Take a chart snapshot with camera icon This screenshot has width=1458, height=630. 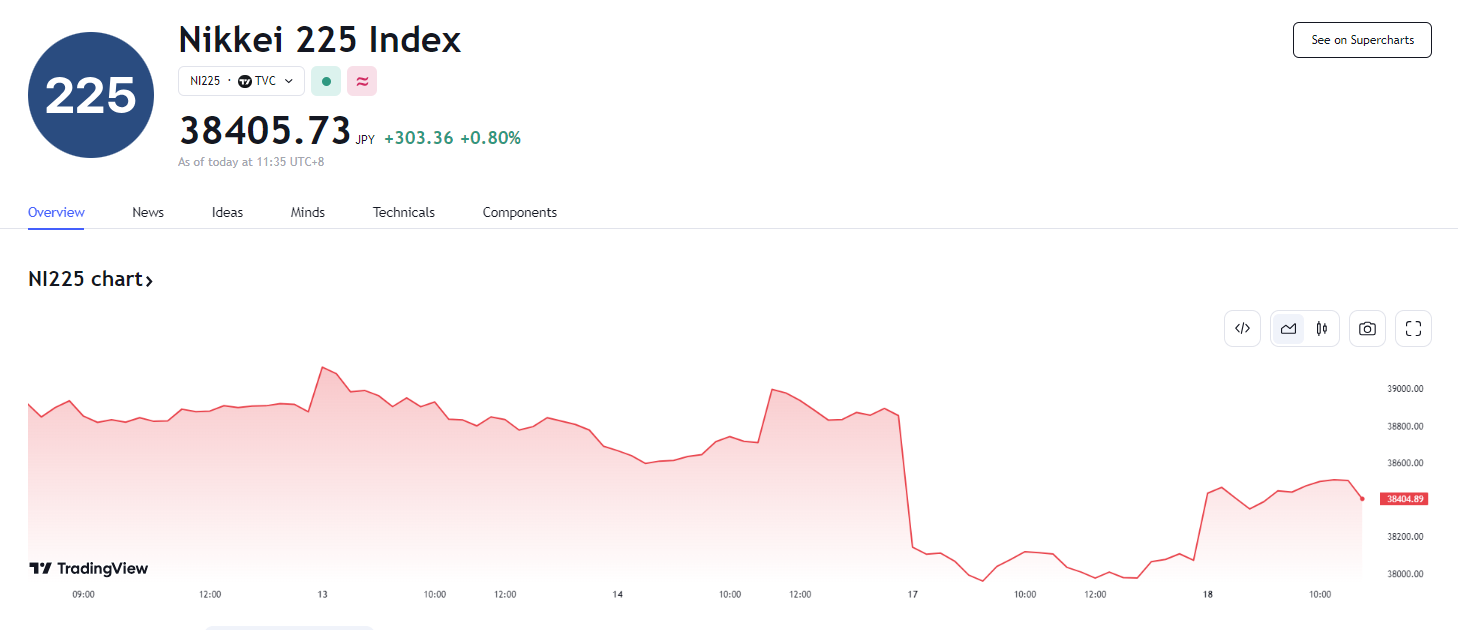[x=1367, y=328]
